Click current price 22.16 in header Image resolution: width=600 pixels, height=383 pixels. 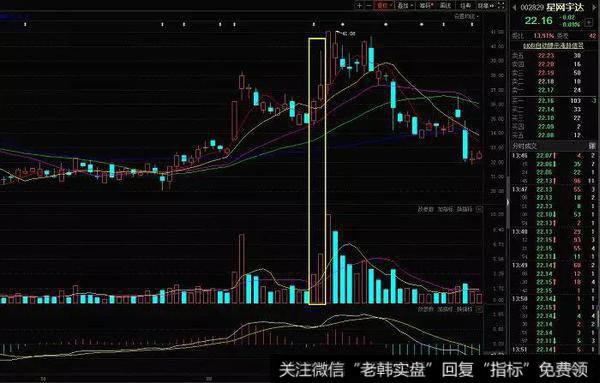538,21
